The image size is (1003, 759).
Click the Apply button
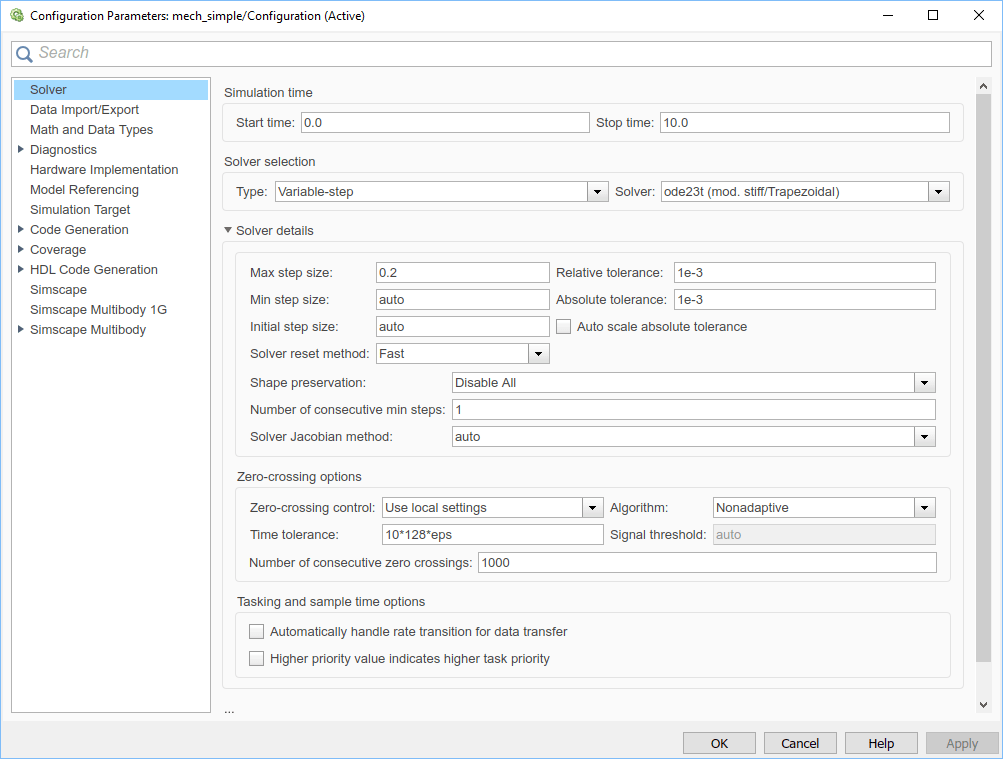(x=962, y=743)
